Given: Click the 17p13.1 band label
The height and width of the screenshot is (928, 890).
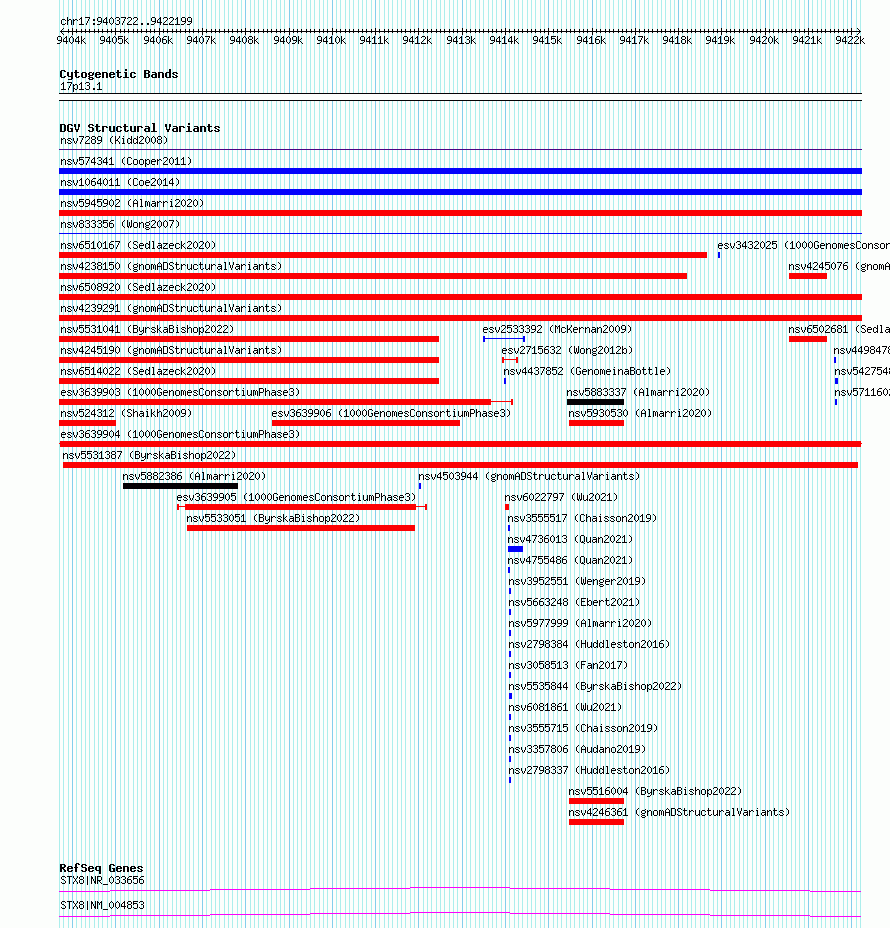Looking at the screenshot, I should 81,86.
